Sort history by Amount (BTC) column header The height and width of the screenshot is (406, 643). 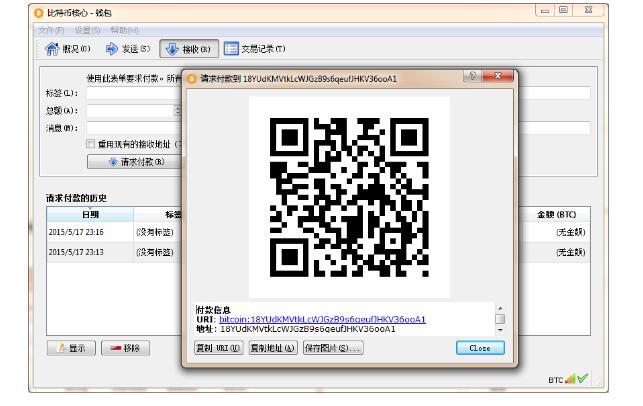pyautogui.click(x=556, y=214)
